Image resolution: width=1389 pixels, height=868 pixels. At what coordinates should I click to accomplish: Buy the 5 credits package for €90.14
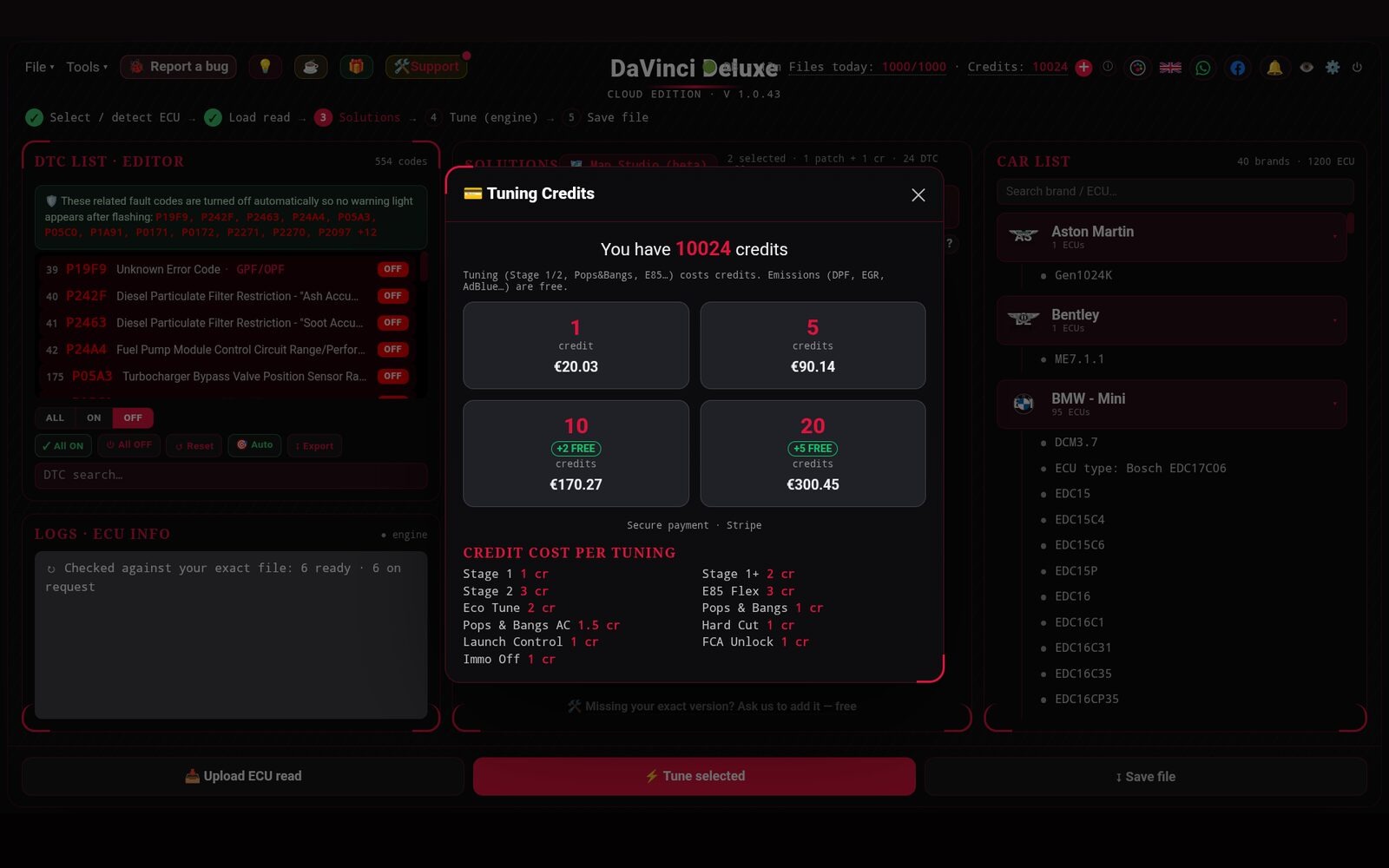[813, 345]
